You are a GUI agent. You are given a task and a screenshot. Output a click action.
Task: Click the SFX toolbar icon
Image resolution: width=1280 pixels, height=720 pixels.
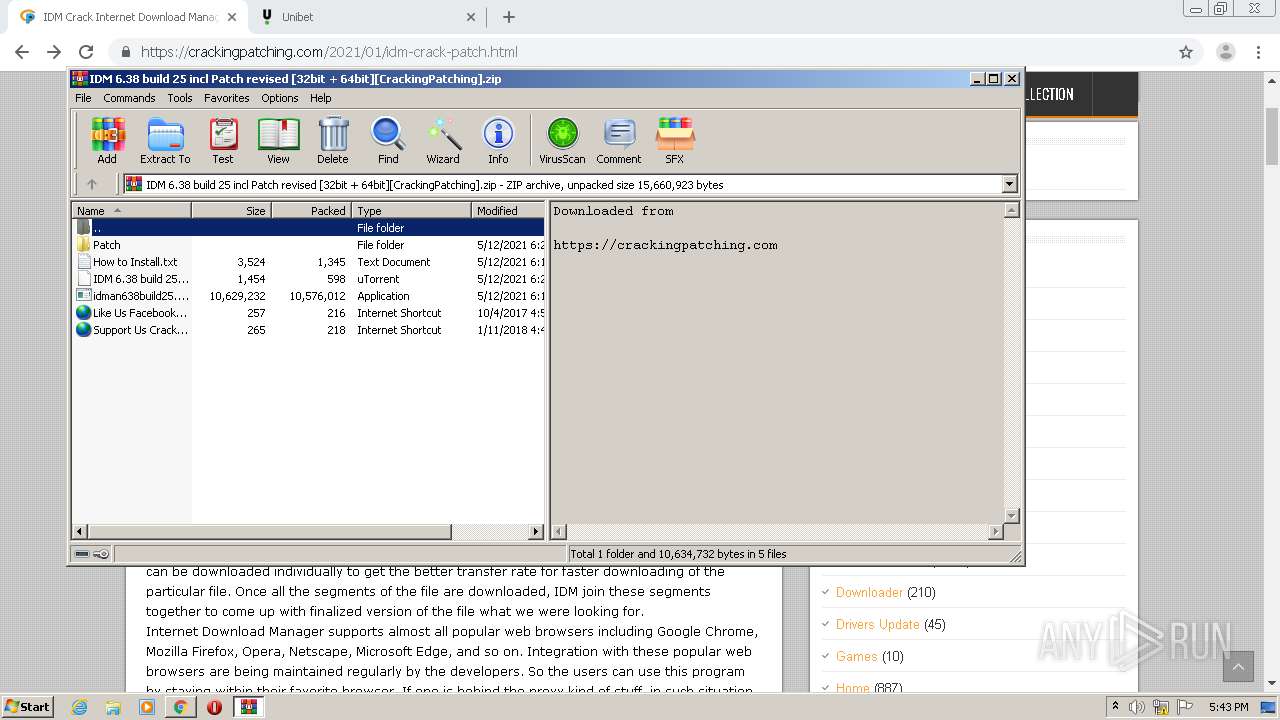[x=675, y=140]
